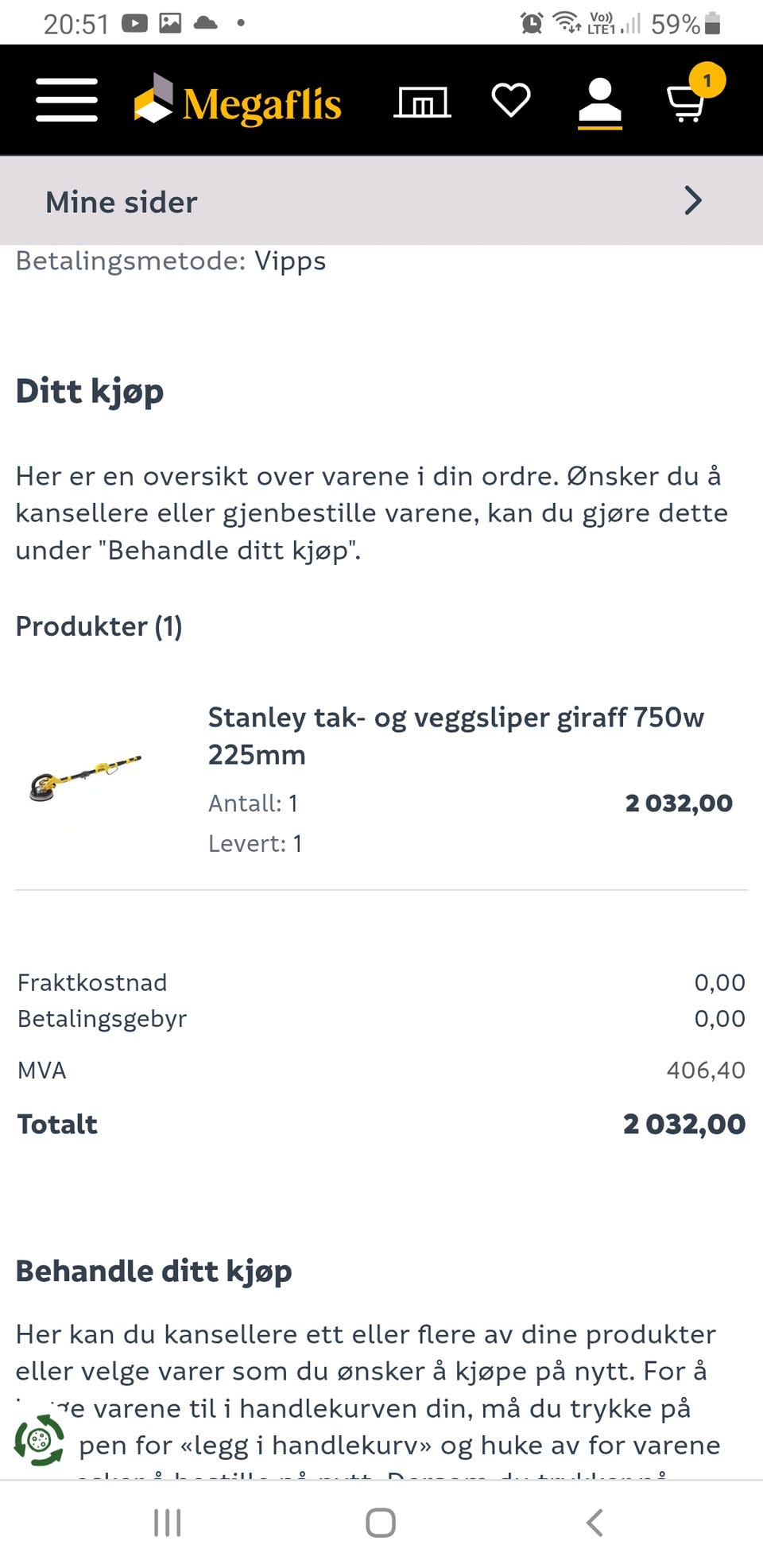
Task: Tap the Produkter (1) heading
Action: coord(99,626)
